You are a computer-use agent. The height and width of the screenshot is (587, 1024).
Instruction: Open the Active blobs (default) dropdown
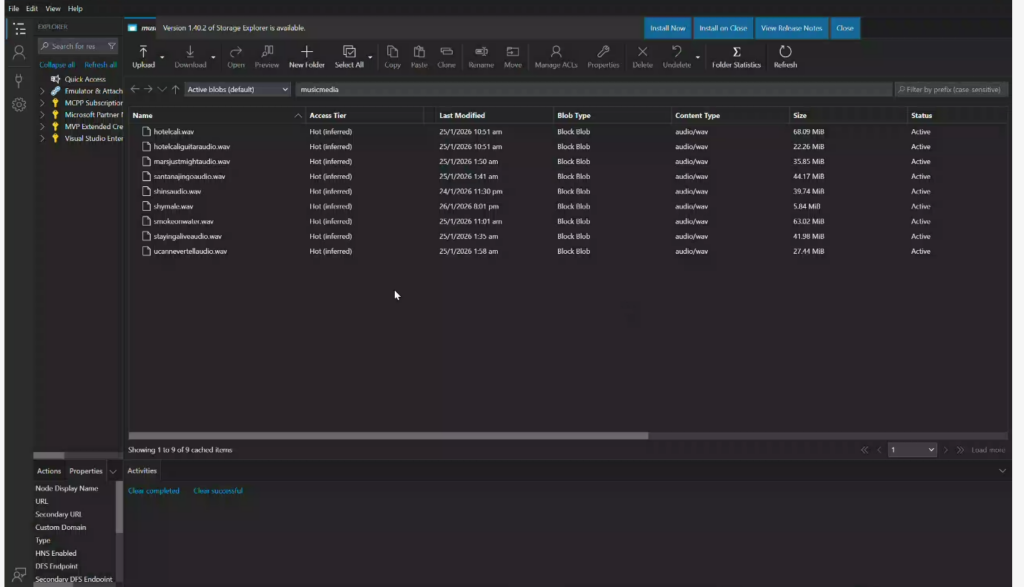pyautogui.click(x=237, y=89)
